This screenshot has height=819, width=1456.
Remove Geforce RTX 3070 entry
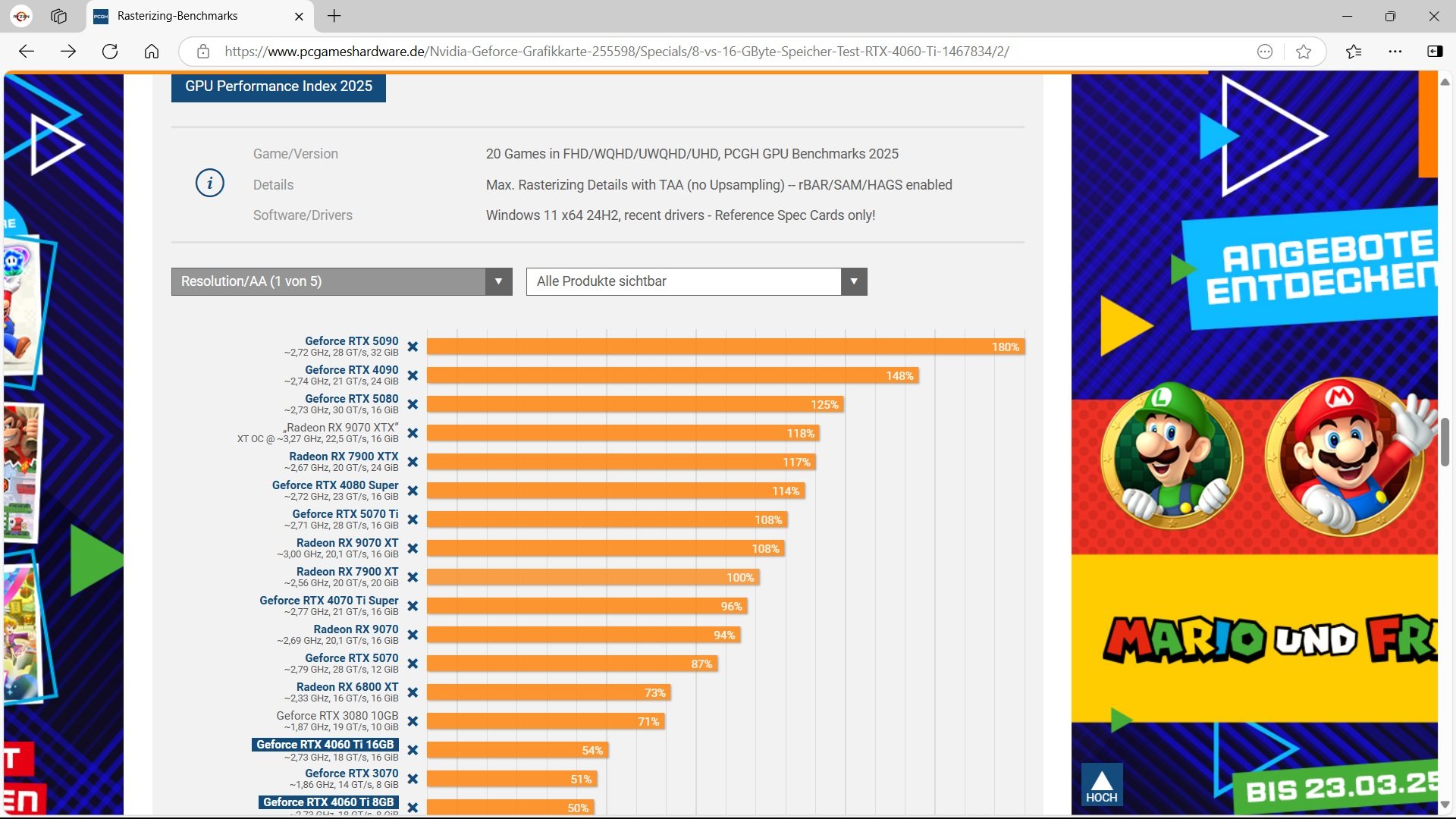click(413, 779)
